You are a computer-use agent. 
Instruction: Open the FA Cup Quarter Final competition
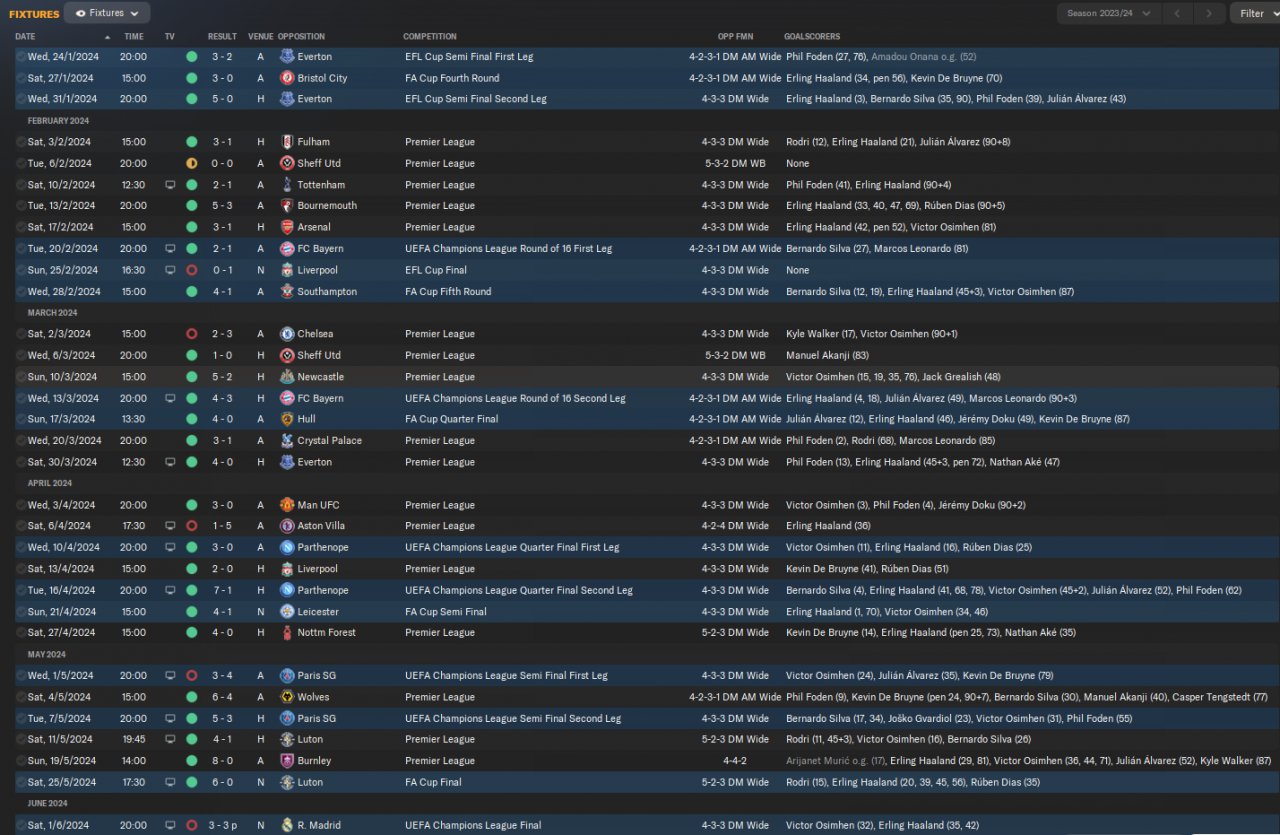452,420
